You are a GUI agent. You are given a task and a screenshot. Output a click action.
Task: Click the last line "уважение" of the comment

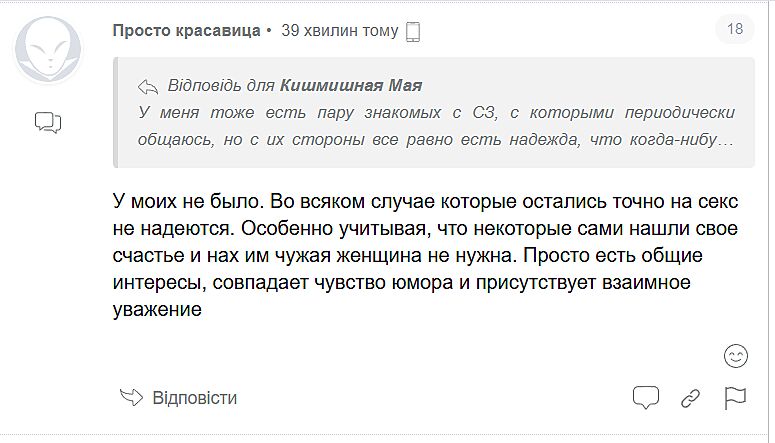(x=157, y=311)
